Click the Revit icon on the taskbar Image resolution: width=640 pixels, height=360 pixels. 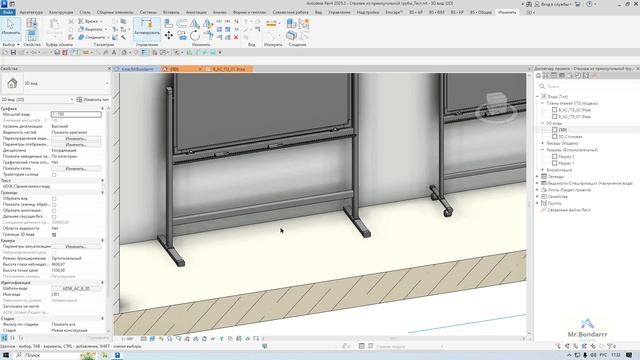point(117,356)
